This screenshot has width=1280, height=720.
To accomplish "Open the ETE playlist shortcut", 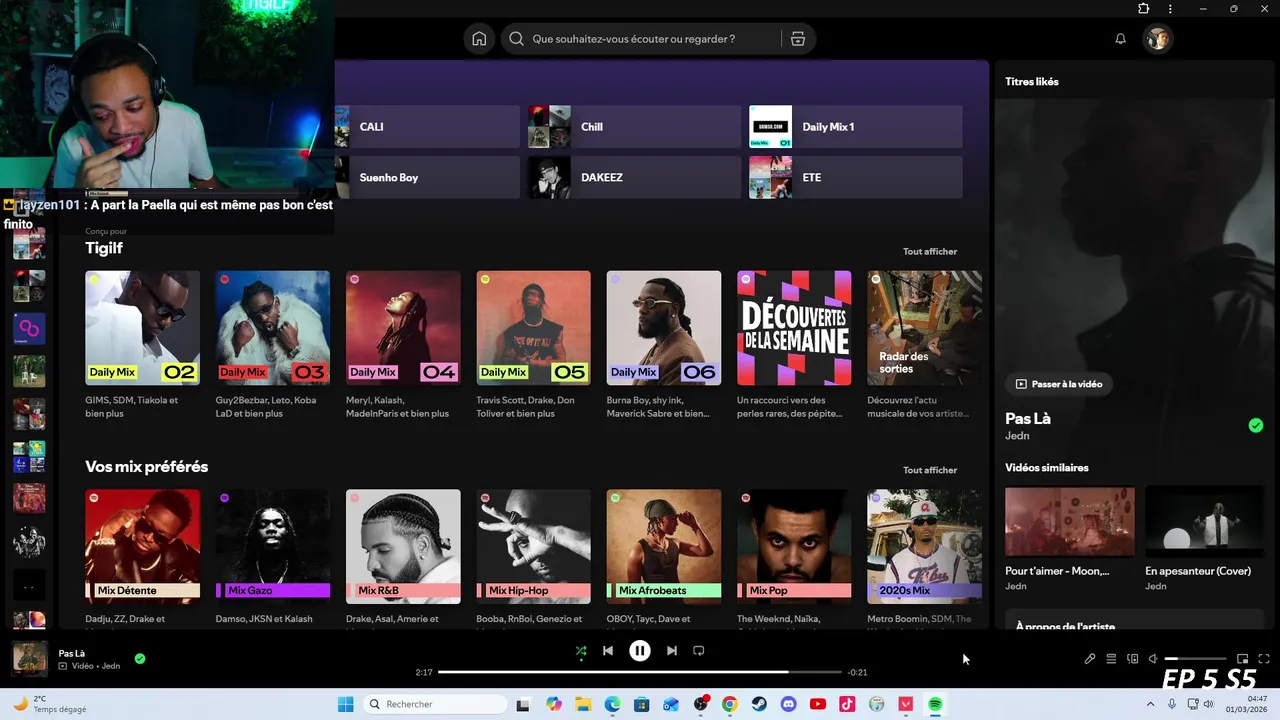I will tap(855, 177).
